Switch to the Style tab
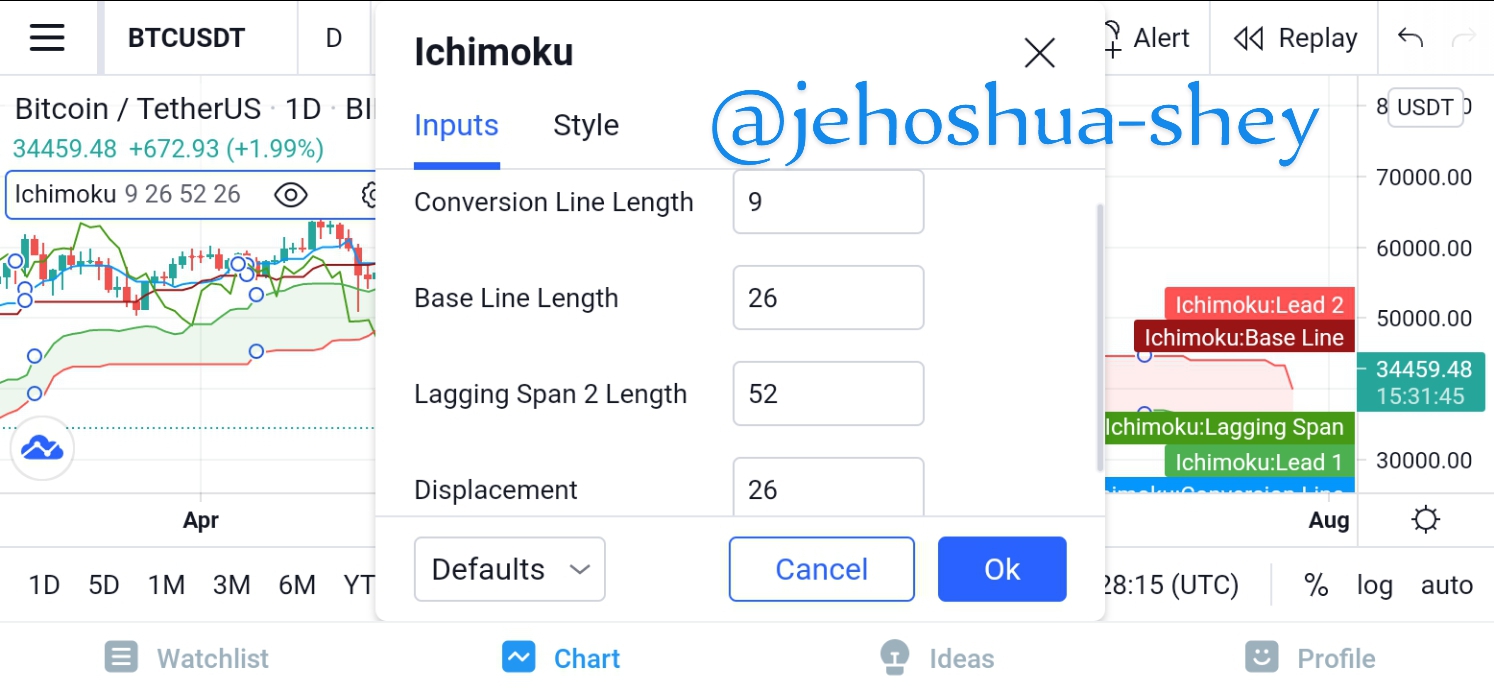Image resolution: width=1494 pixels, height=691 pixels. [x=586, y=125]
